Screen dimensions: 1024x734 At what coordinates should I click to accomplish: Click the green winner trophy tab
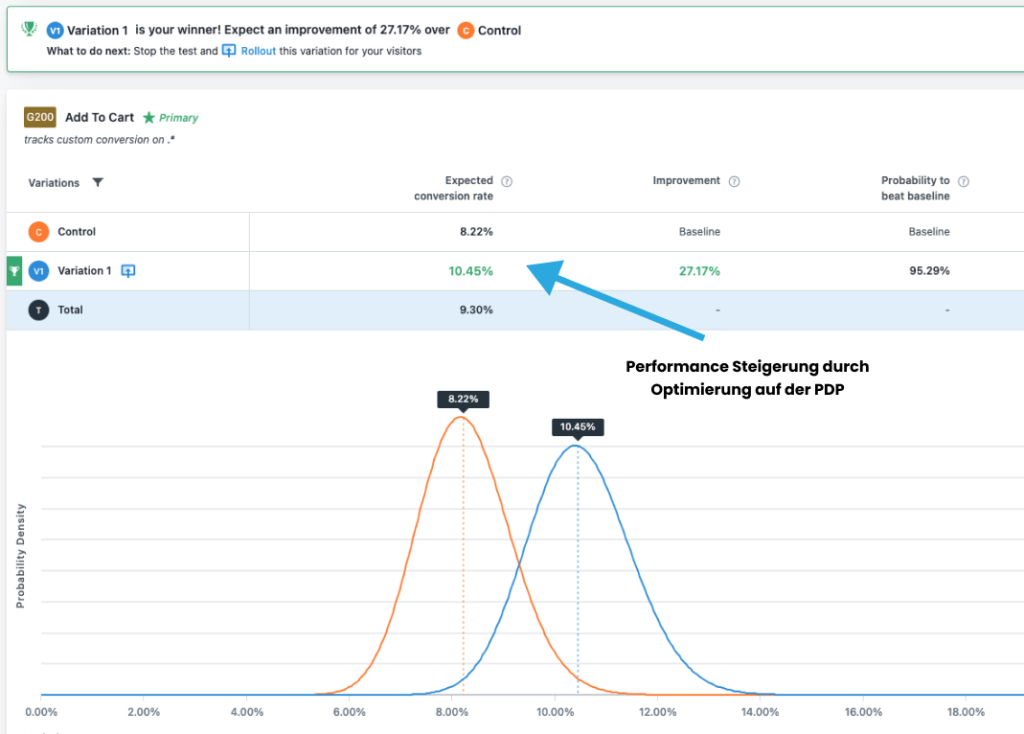pyautogui.click(x=13, y=271)
